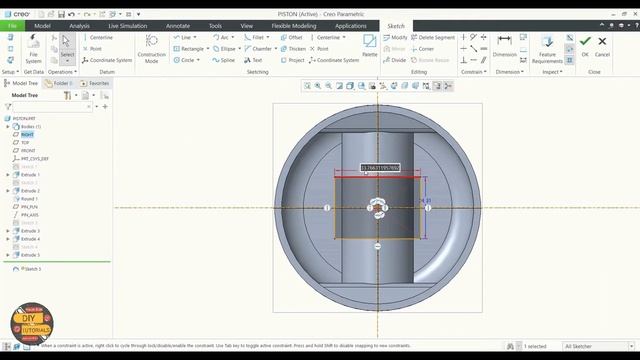Screen dimensions: 640x360
Task: Switch to the Analysis ribbon tab
Action: (x=79, y=26)
